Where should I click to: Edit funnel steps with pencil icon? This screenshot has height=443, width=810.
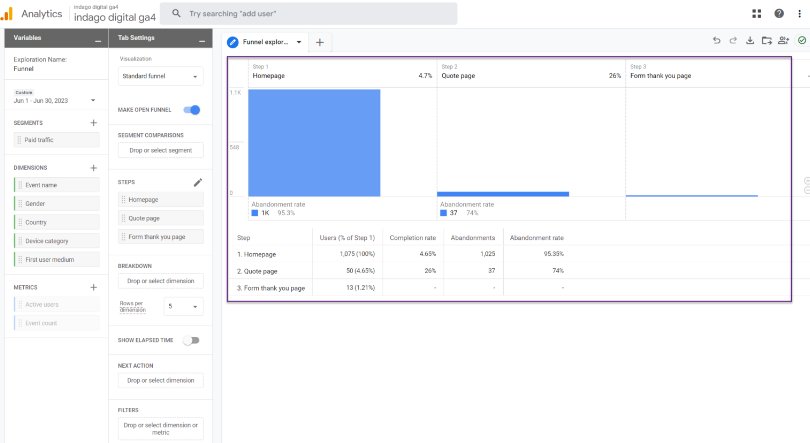click(198, 183)
